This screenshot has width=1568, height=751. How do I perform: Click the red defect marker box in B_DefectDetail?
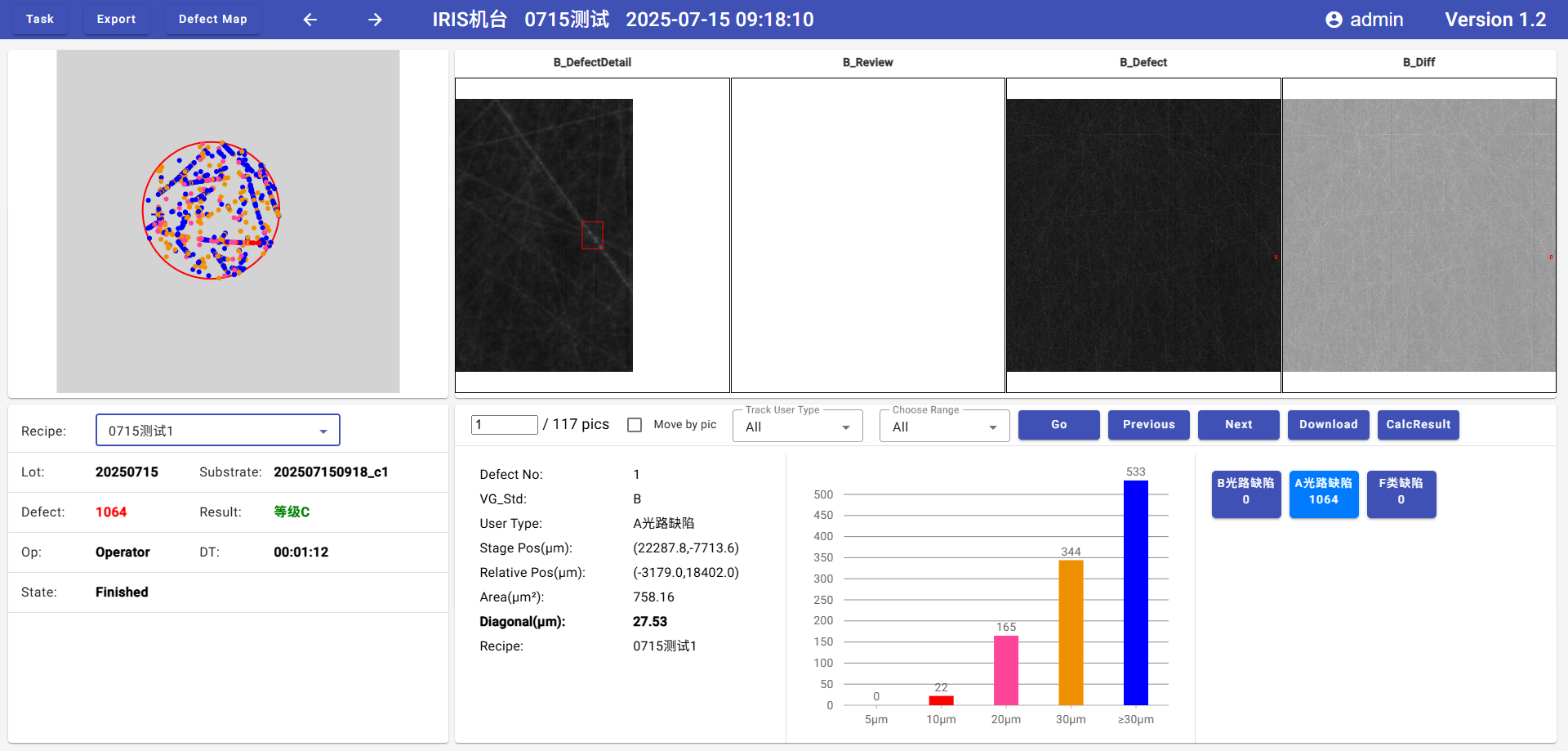592,235
